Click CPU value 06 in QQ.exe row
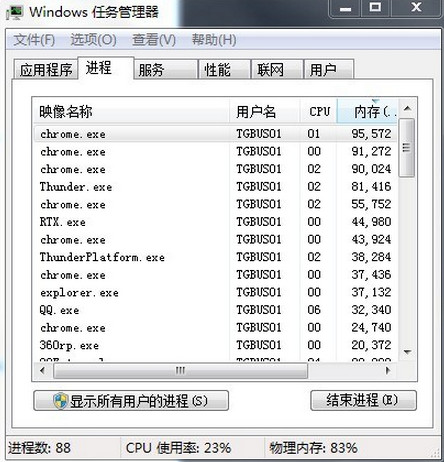This screenshot has height=462, width=444. tap(314, 310)
